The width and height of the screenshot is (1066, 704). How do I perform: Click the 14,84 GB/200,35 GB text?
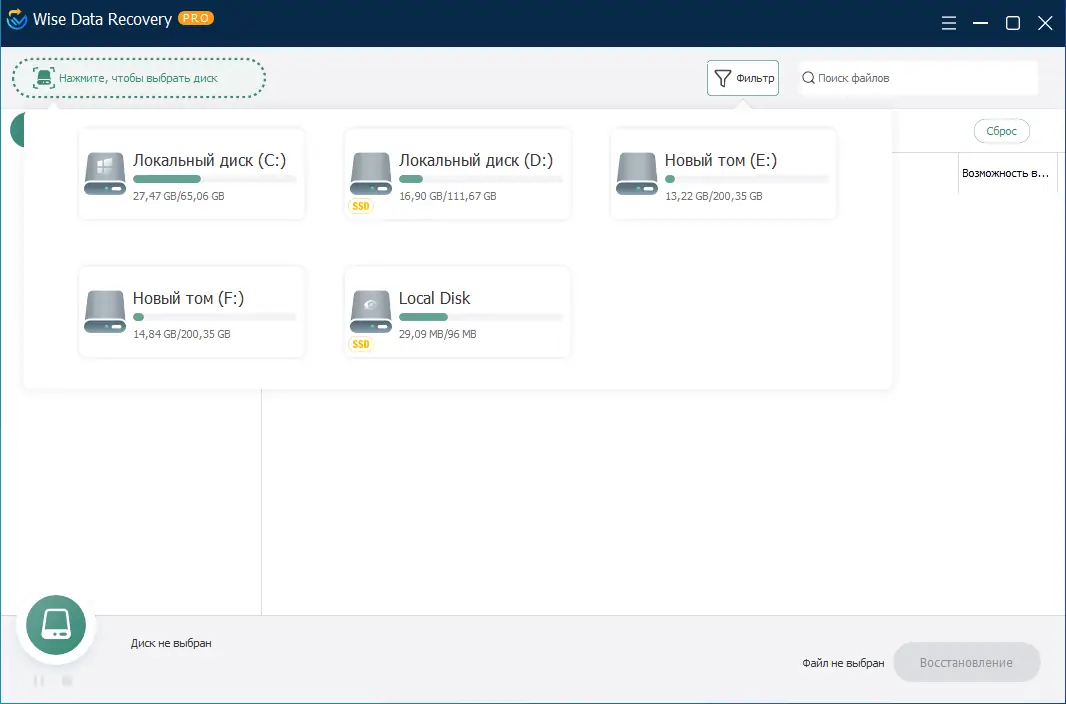pyautogui.click(x=182, y=334)
